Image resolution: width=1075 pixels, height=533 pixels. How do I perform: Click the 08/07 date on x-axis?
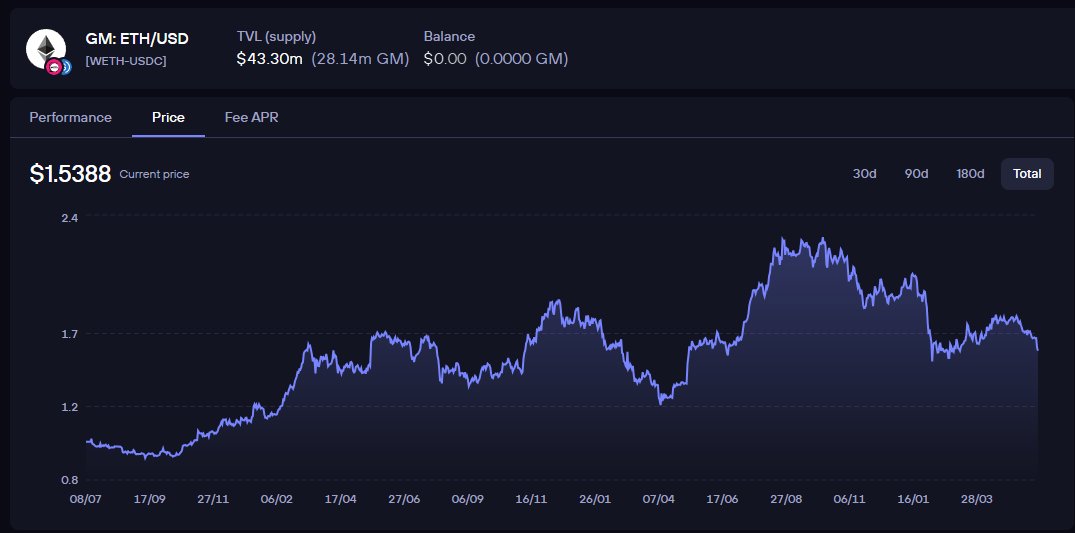[x=86, y=499]
